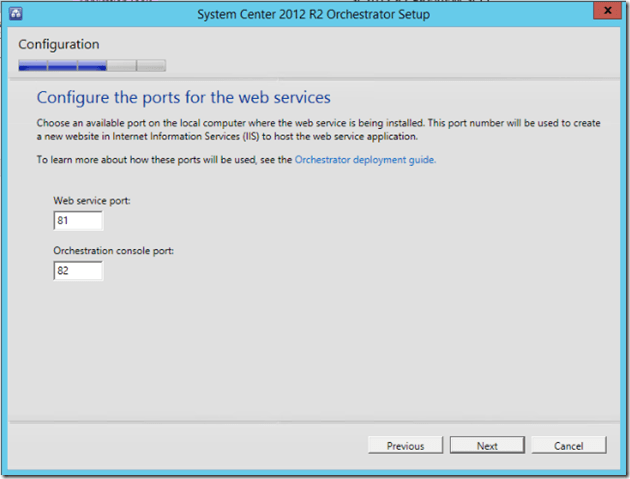Cancel the Orchestrator setup
This screenshot has height=479, width=630.
click(x=568, y=446)
